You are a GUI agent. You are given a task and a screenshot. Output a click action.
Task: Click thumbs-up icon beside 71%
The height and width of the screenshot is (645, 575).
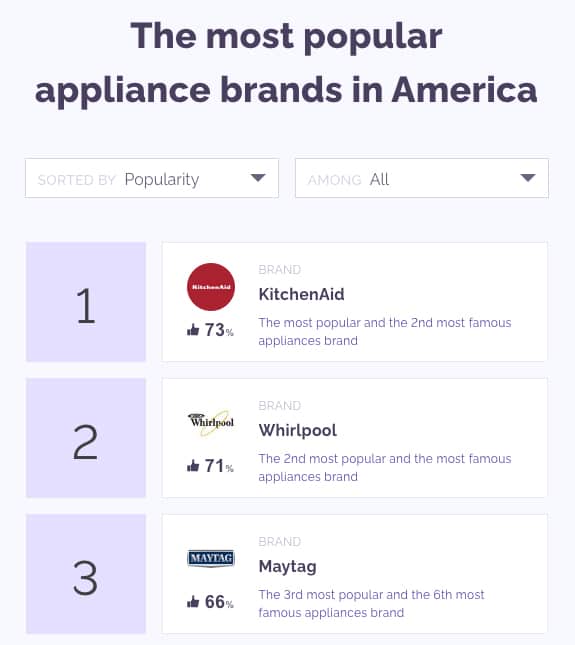coord(193,466)
